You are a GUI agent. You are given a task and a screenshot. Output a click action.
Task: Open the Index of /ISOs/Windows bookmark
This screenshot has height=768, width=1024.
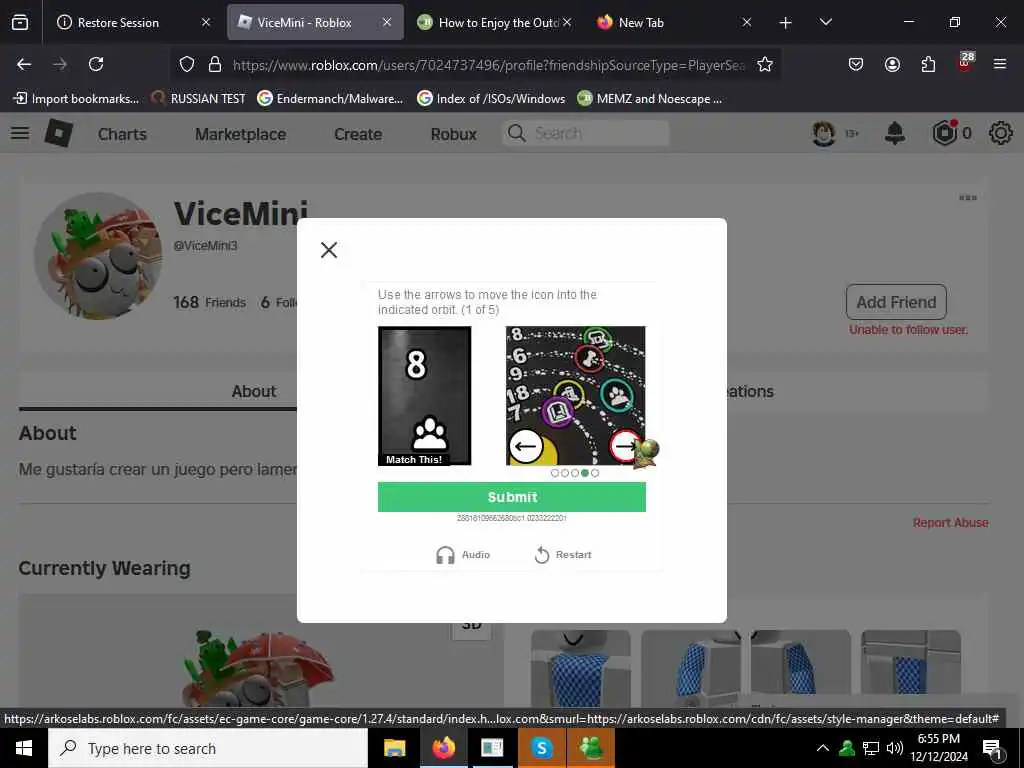(x=491, y=99)
